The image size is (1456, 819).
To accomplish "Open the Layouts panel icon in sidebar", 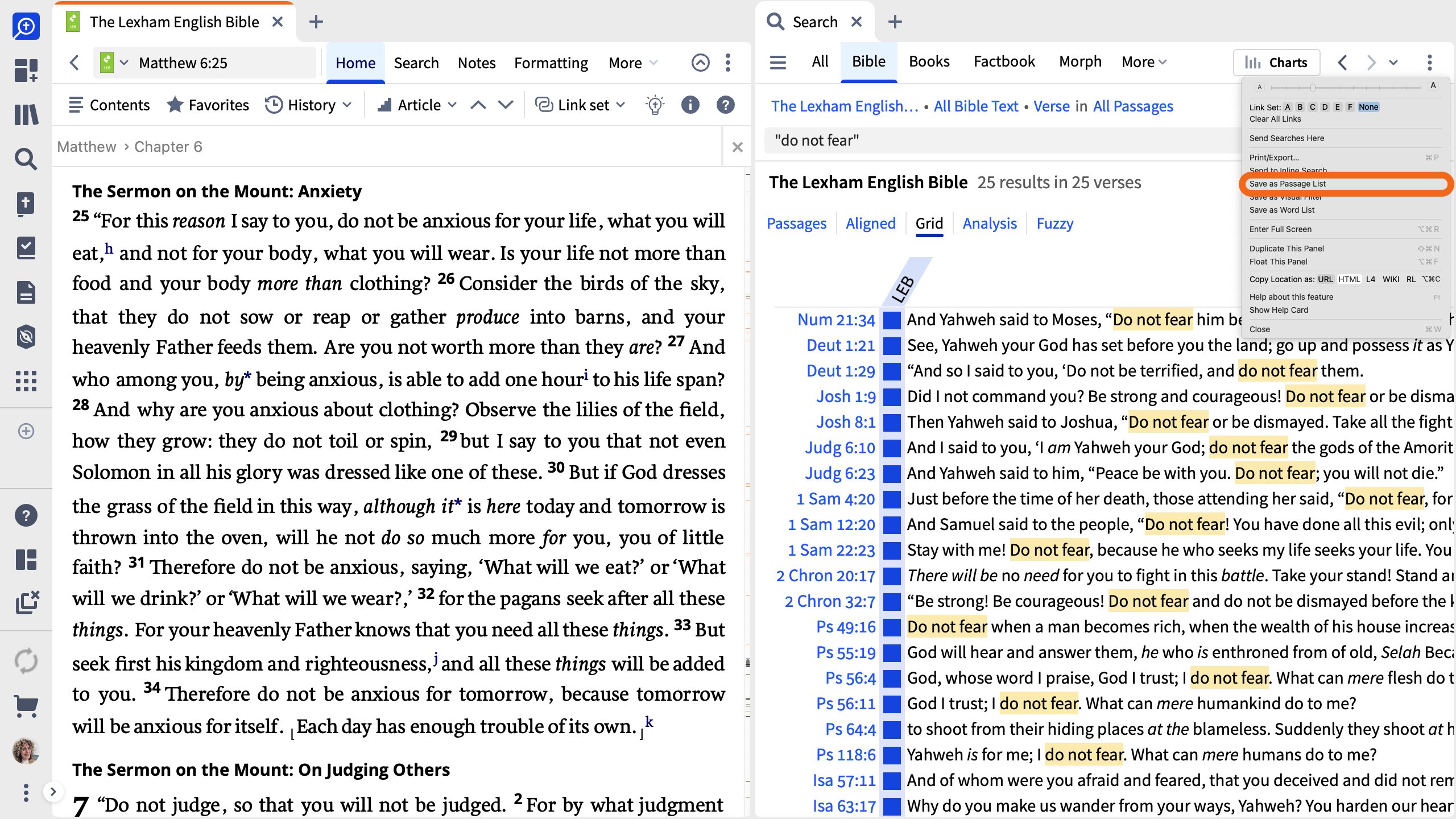I will pos(26,560).
